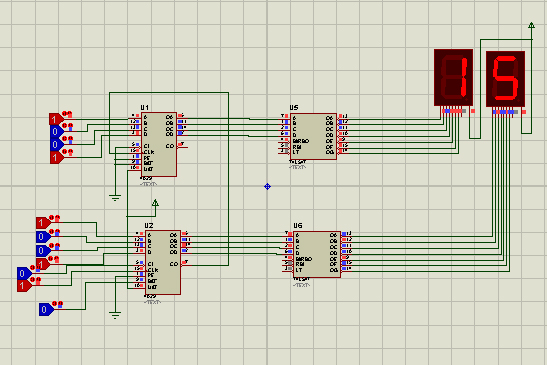Select the U2 counter chip
This screenshot has width=547, height=365.
tap(163, 262)
